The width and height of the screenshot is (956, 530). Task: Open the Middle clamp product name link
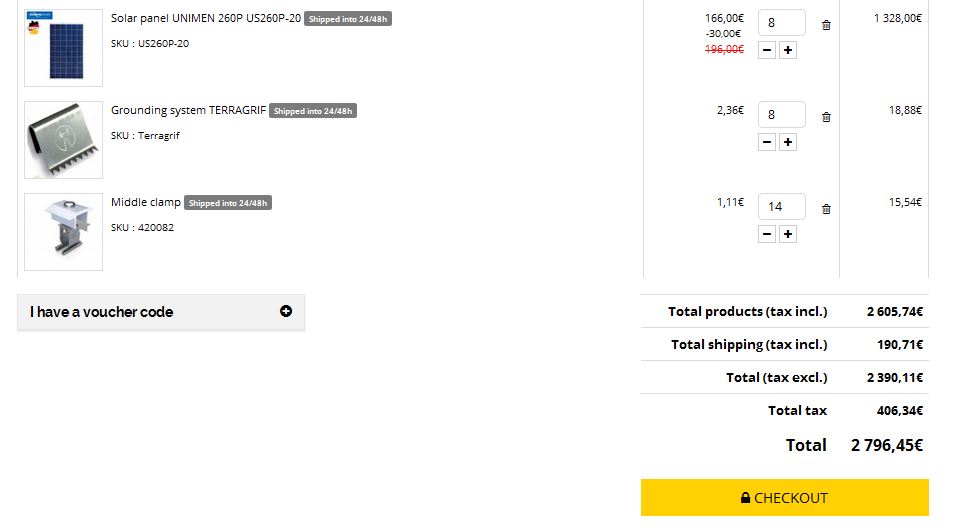[x=146, y=202]
